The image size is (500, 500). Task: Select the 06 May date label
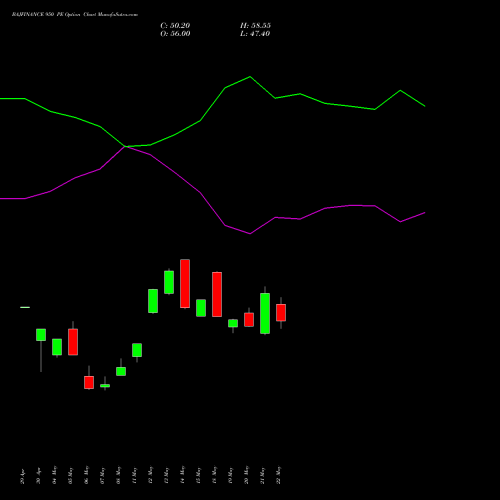click(x=86, y=475)
